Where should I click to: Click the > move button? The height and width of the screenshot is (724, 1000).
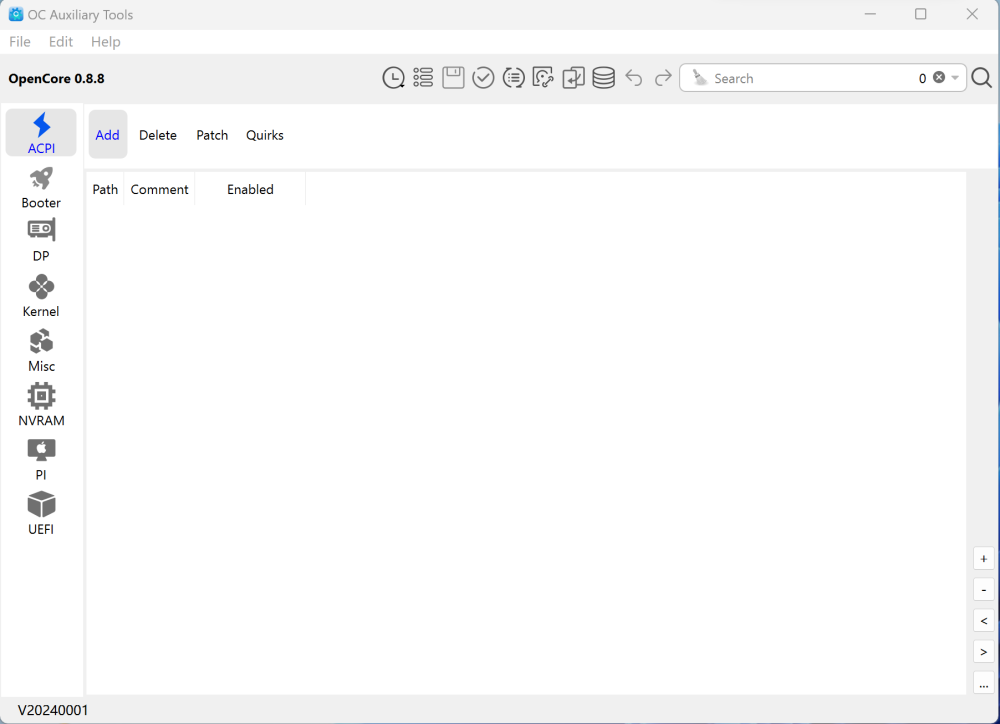[983, 652]
